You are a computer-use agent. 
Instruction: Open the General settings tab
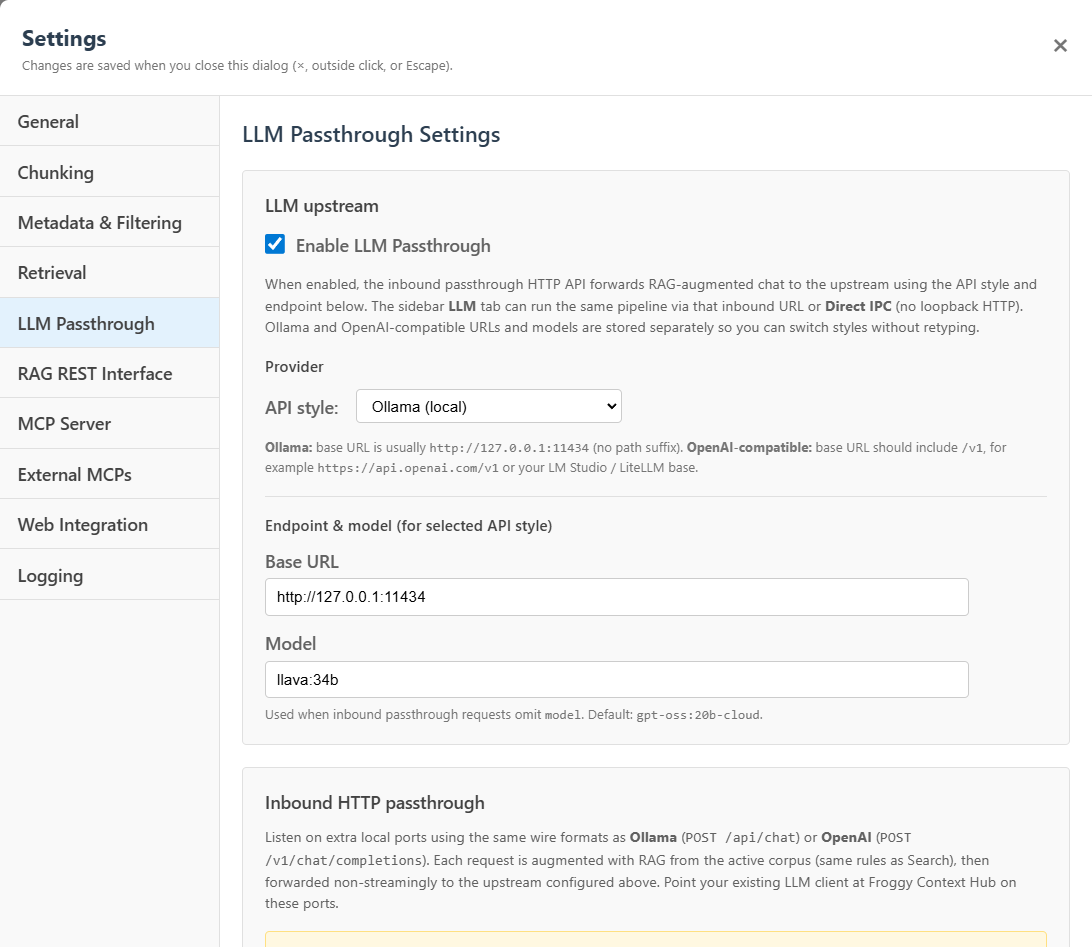[x=109, y=121]
